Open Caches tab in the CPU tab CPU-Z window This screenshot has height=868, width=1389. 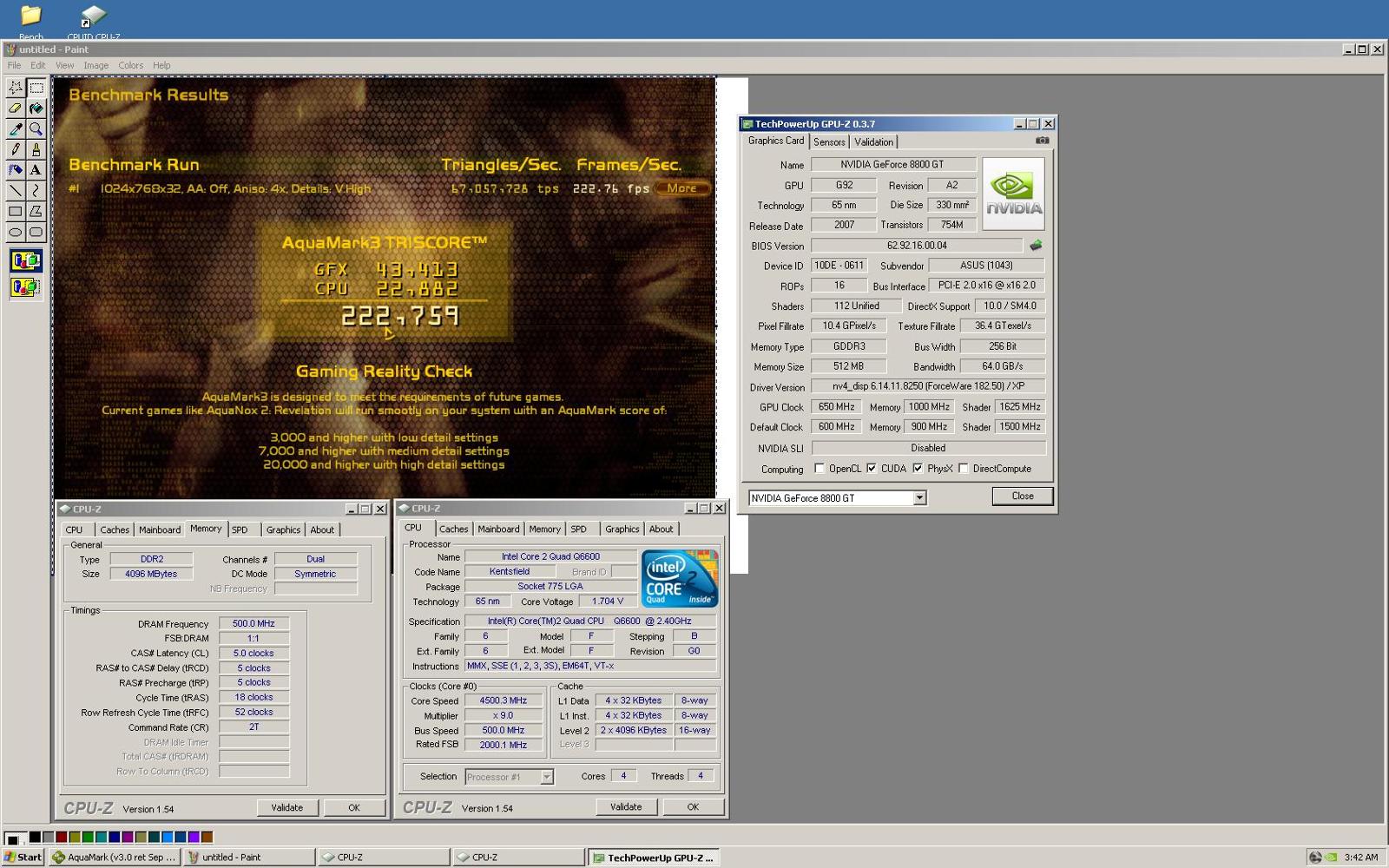coord(453,529)
